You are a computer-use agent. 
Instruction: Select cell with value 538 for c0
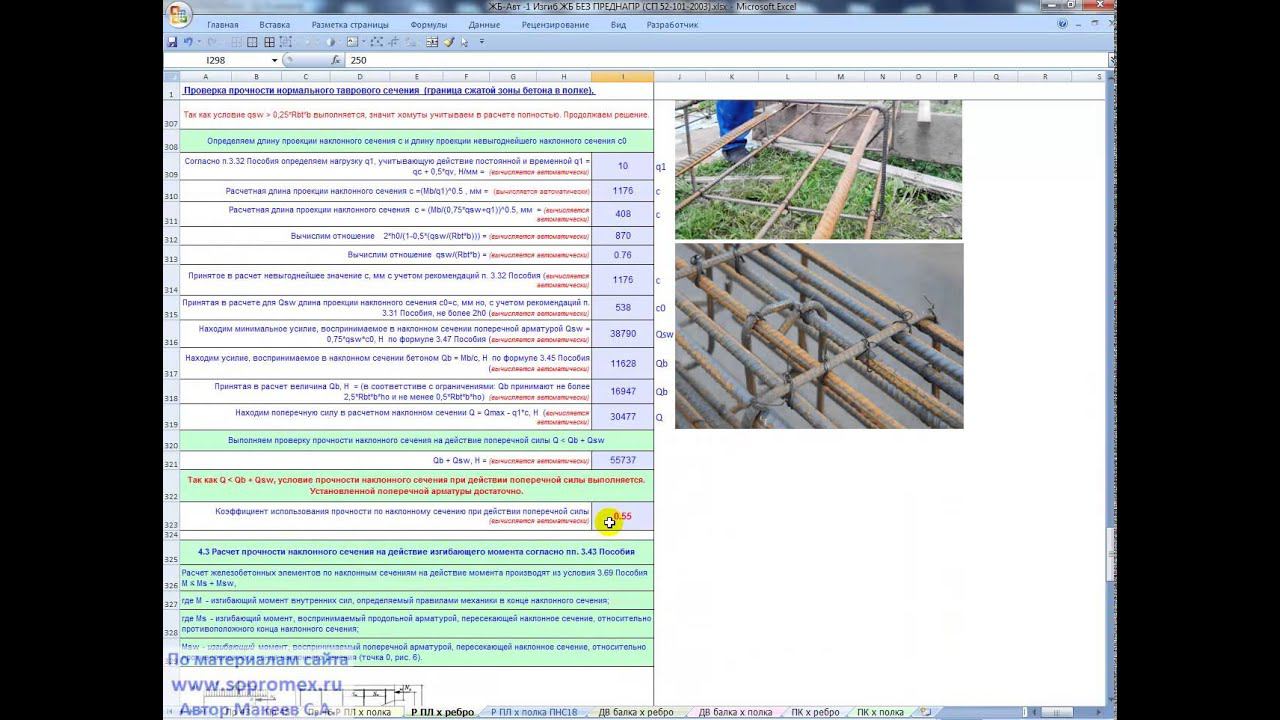[x=623, y=308]
